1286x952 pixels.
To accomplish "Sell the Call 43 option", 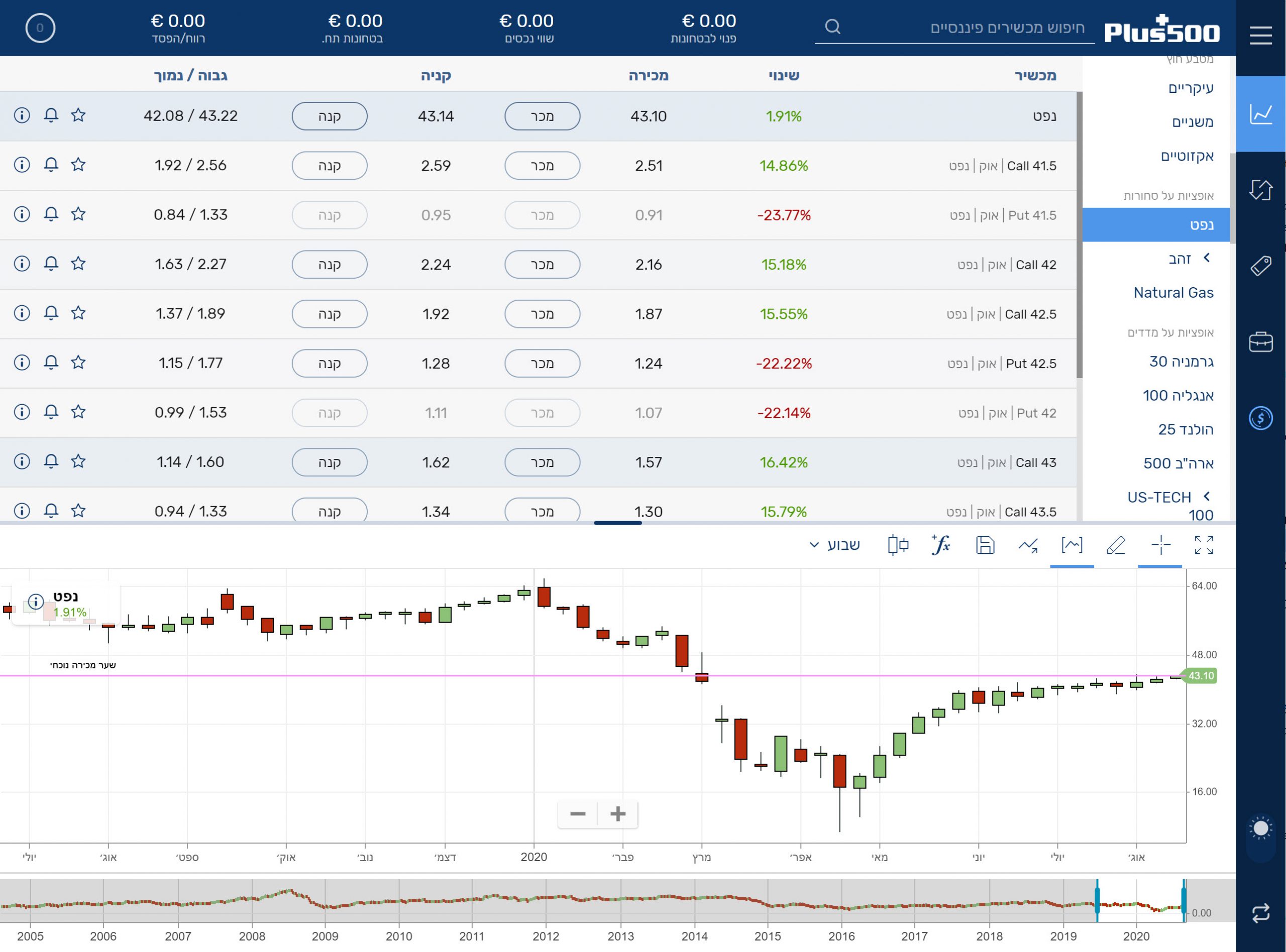I will (x=543, y=462).
